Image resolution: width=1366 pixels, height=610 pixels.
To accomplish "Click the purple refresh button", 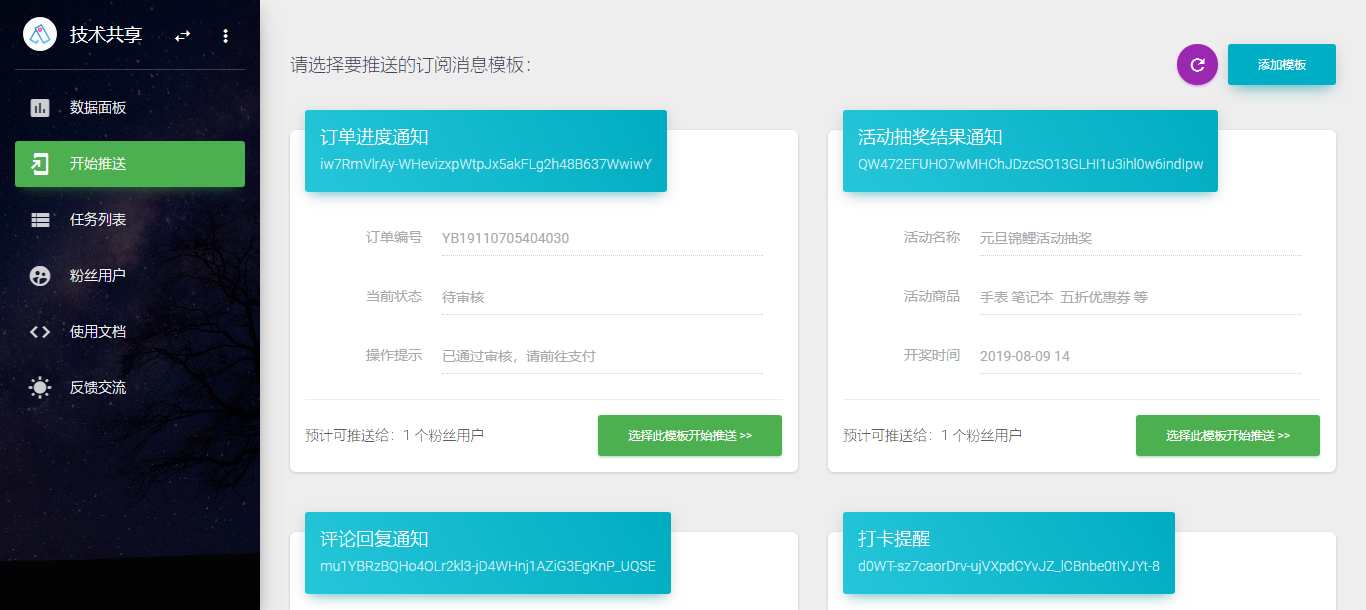I will click(x=1197, y=65).
